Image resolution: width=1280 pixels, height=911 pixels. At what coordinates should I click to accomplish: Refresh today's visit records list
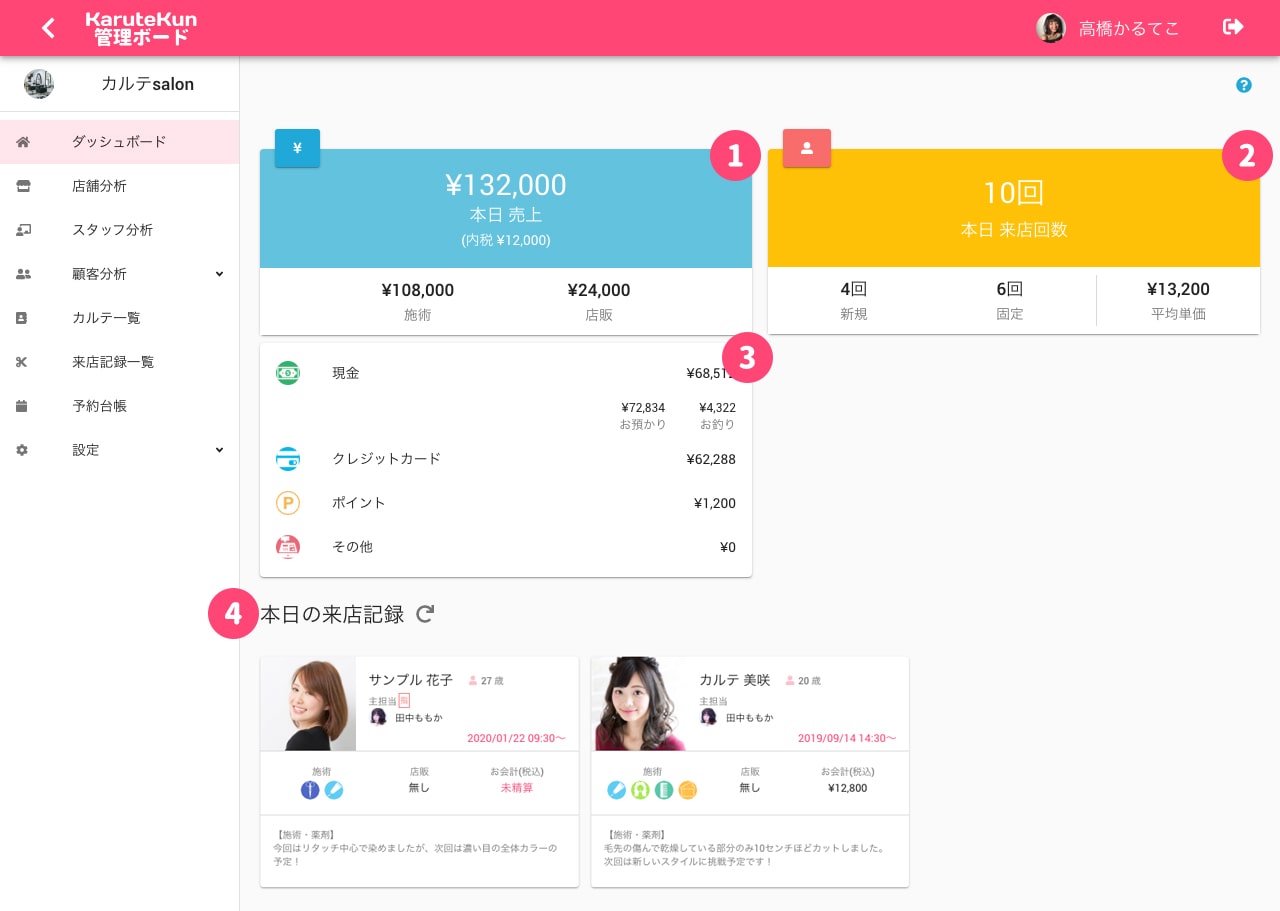click(425, 614)
